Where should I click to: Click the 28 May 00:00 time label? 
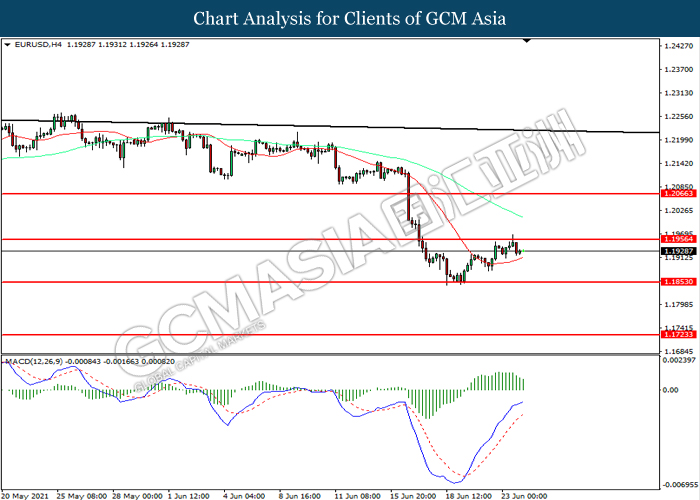[x=137, y=496]
